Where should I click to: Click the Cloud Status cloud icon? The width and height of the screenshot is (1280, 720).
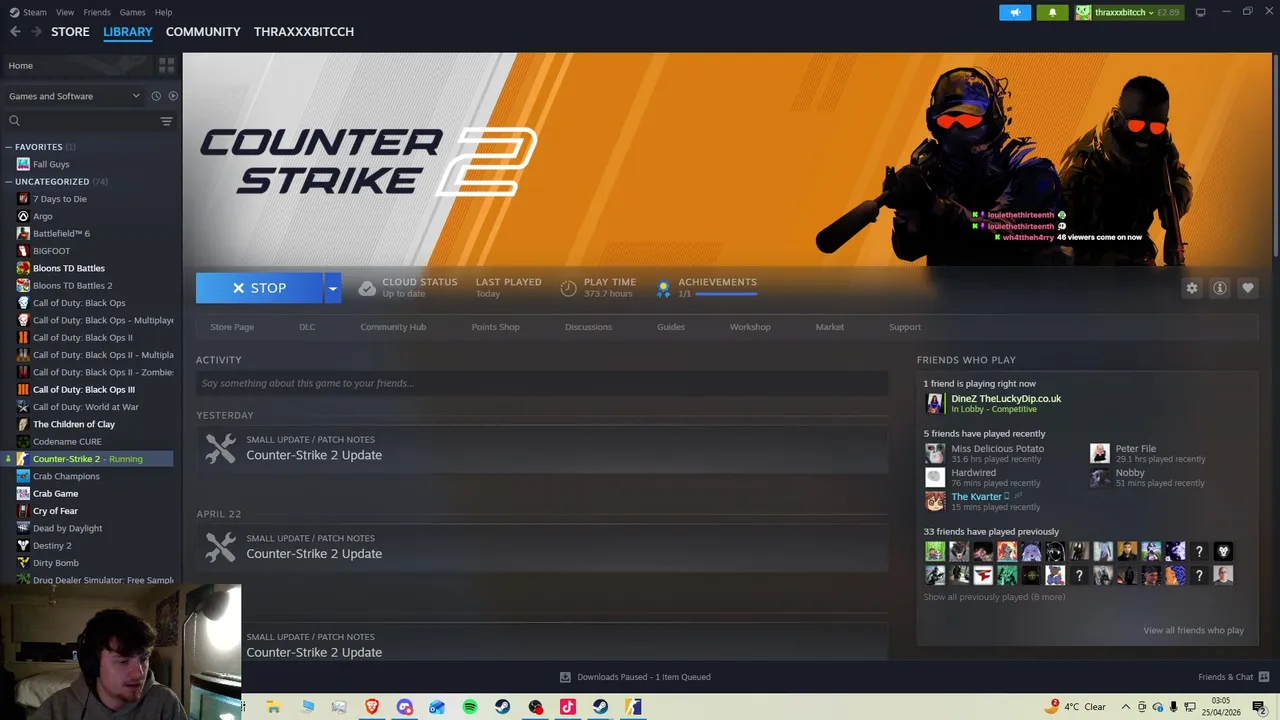tap(367, 288)
